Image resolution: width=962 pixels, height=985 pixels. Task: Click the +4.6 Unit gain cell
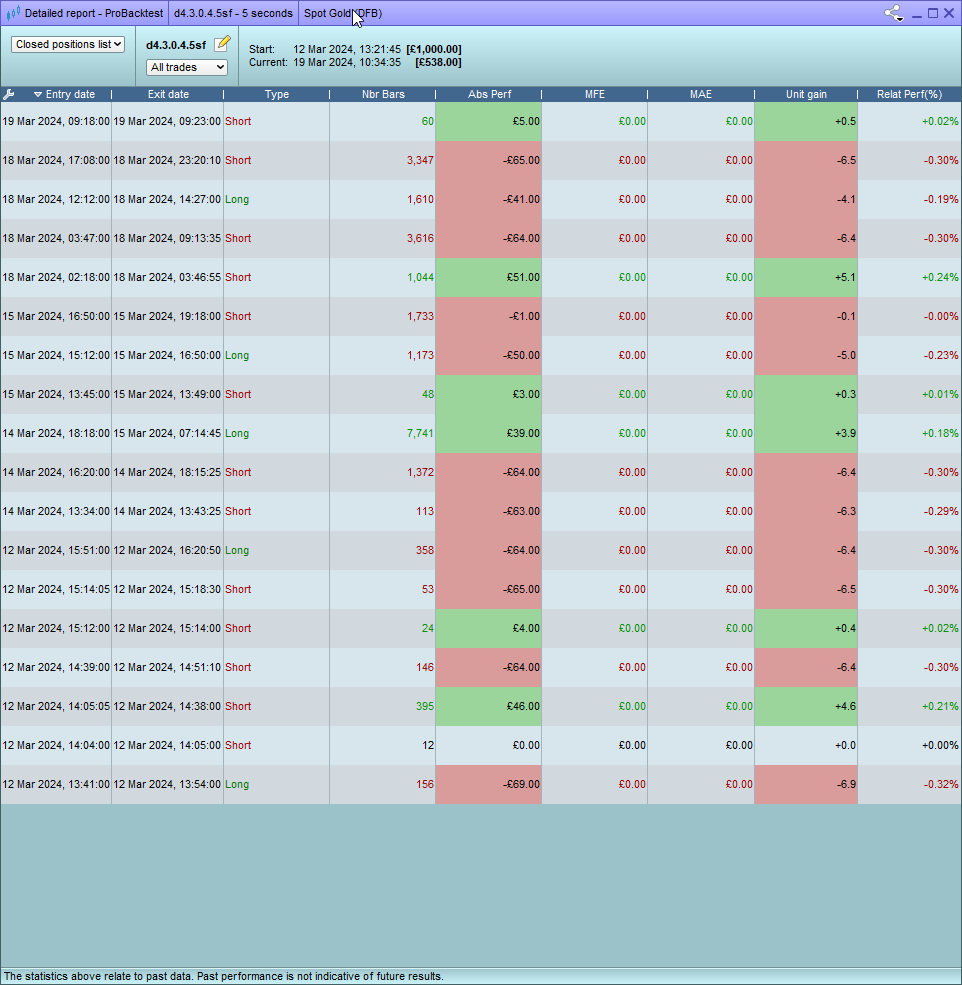pyautogui.click(x=806, y=705)
